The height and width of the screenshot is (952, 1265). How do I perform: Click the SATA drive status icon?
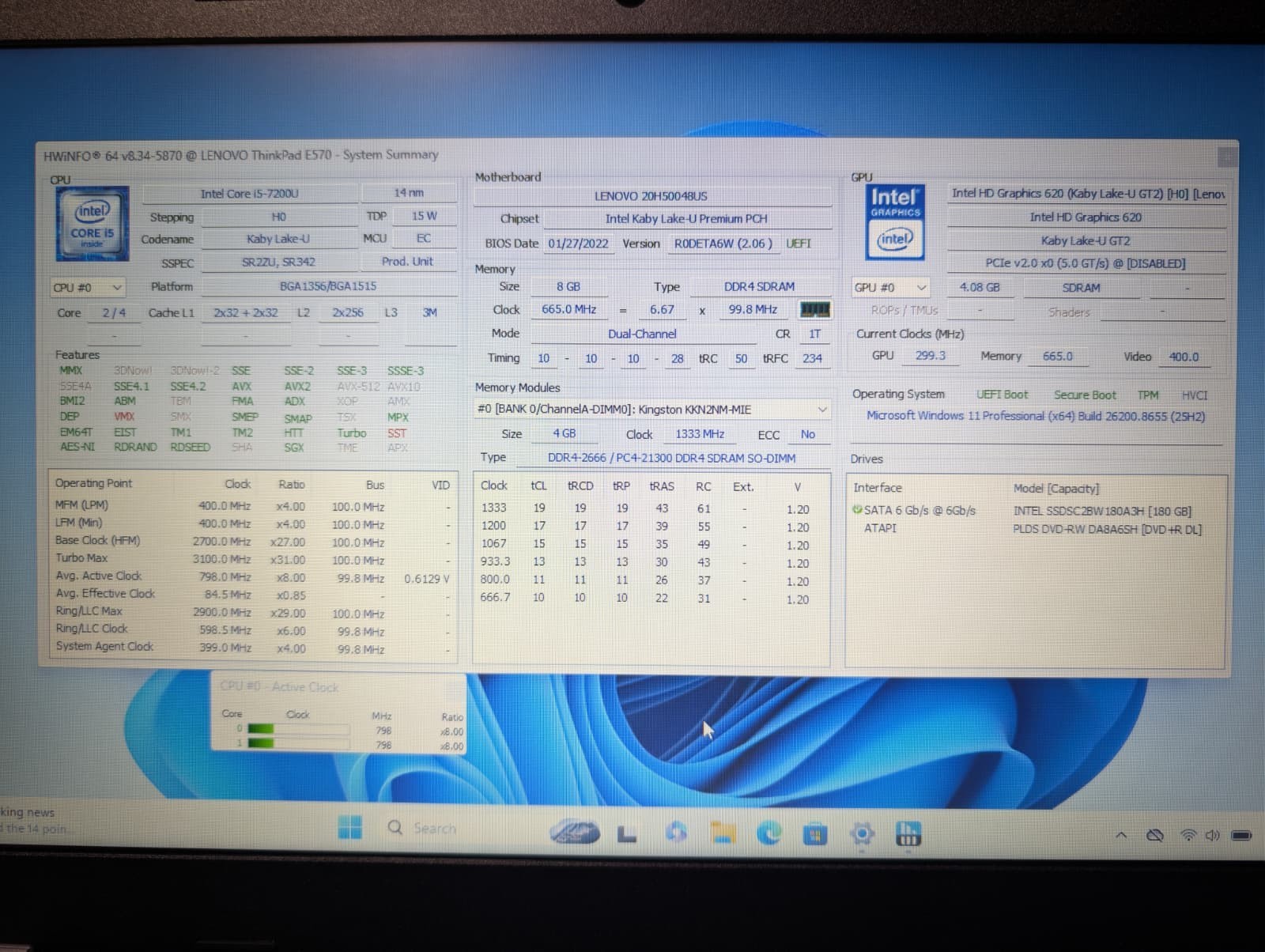click(x=857, y=510)
